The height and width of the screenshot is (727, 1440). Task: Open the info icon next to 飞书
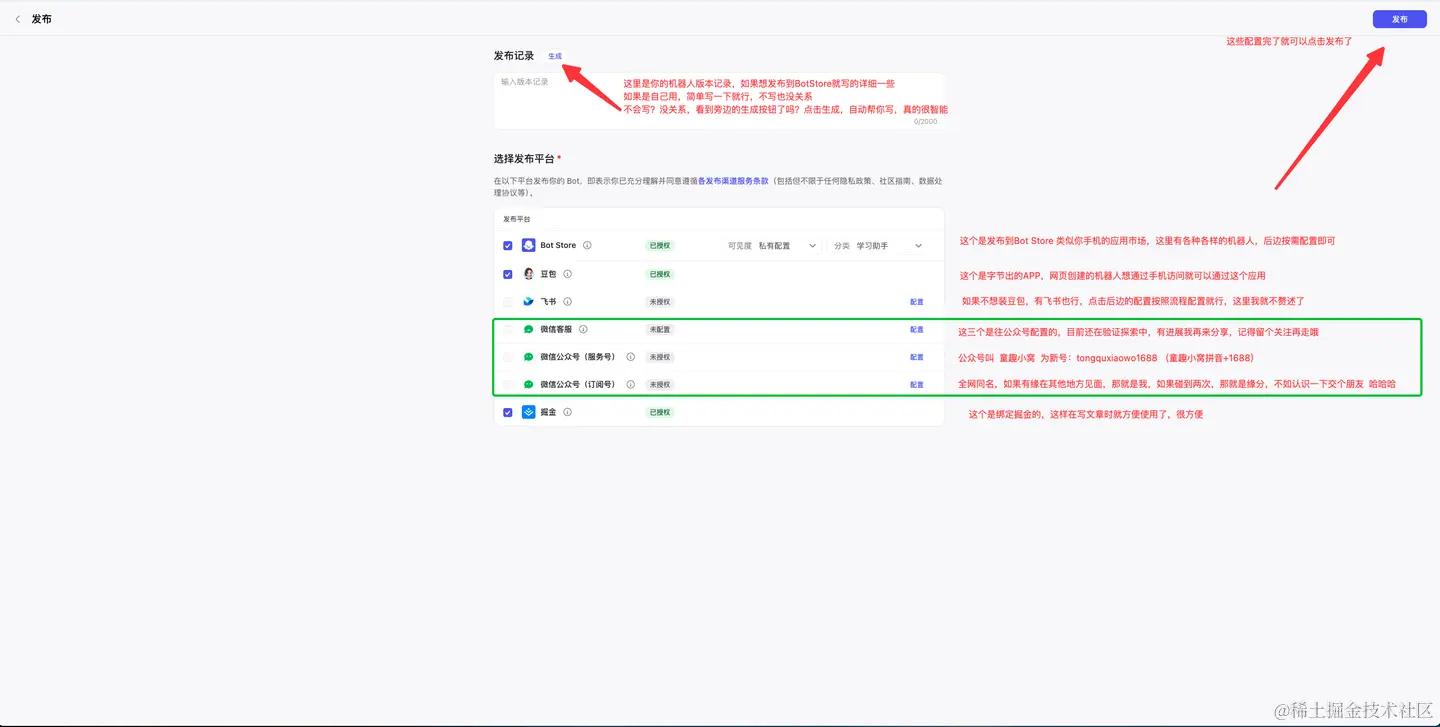pos(567,301)
